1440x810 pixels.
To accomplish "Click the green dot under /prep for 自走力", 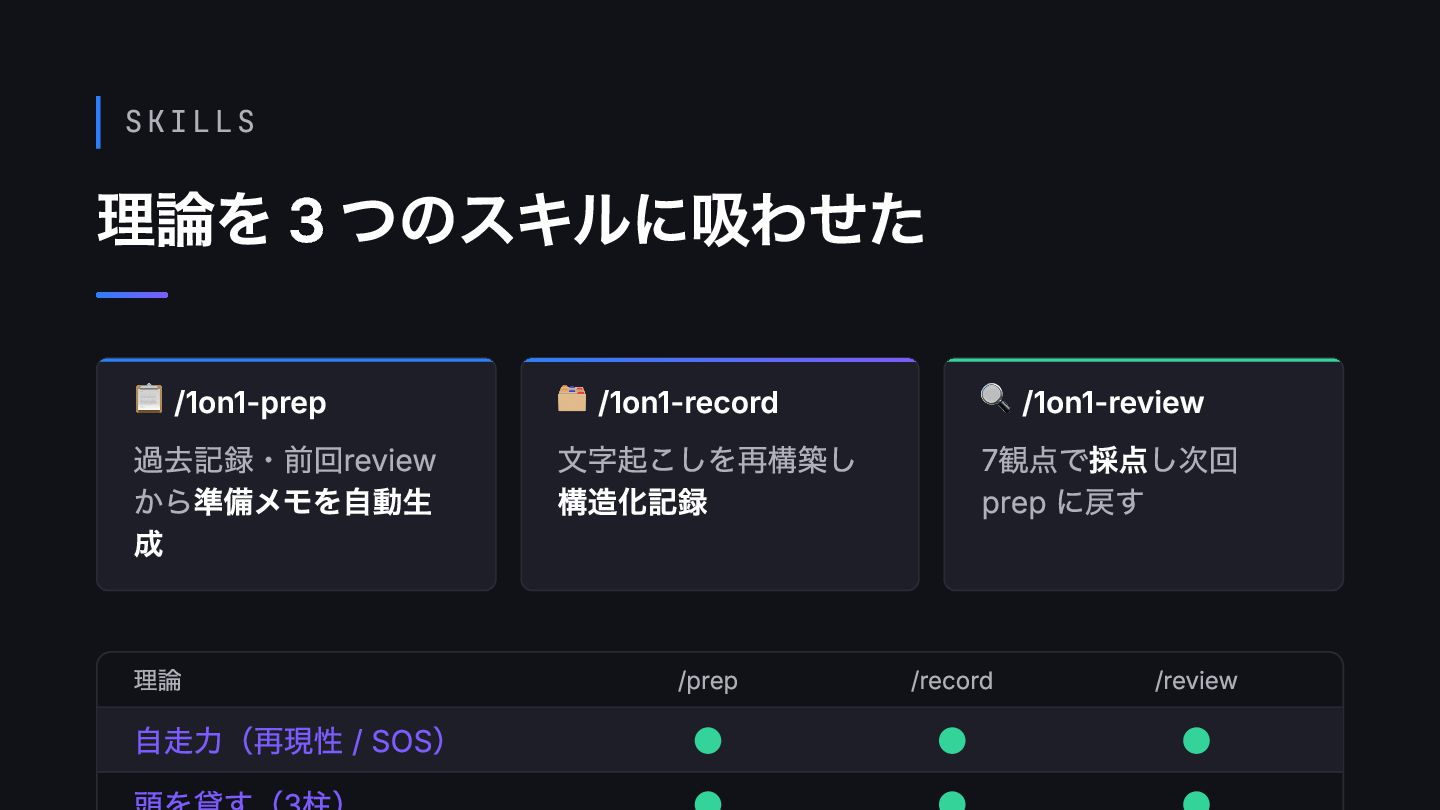I will tap(708, 741).
